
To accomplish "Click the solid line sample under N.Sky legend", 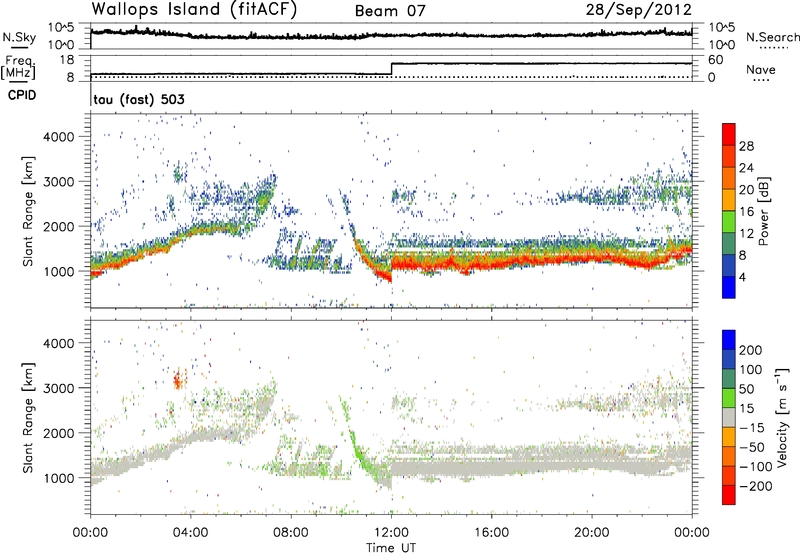I will pos(19,48).
